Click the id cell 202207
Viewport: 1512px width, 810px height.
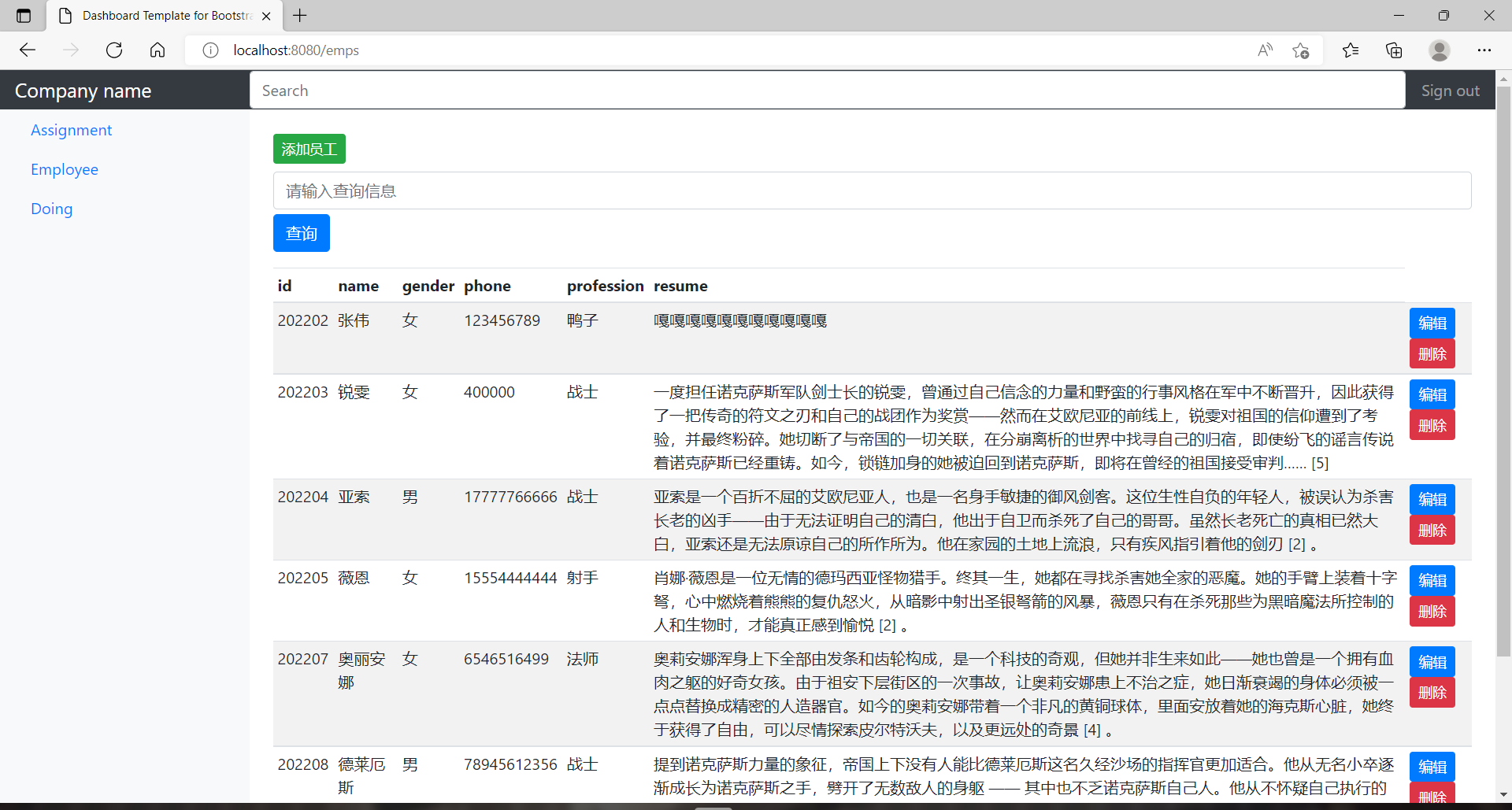pyautogui.click(x=302, y=659)
